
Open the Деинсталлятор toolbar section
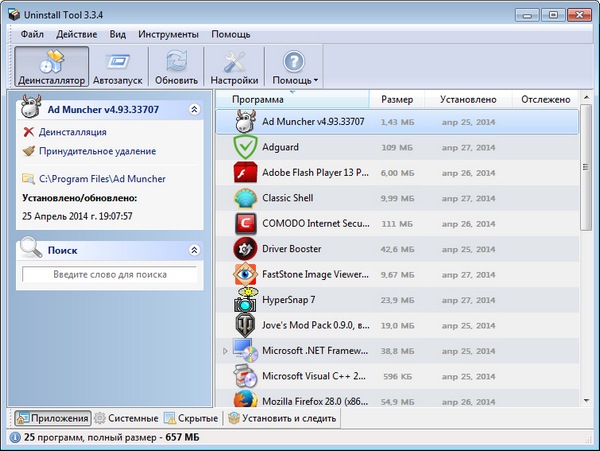pyautogui.click(x=51, y=66)
